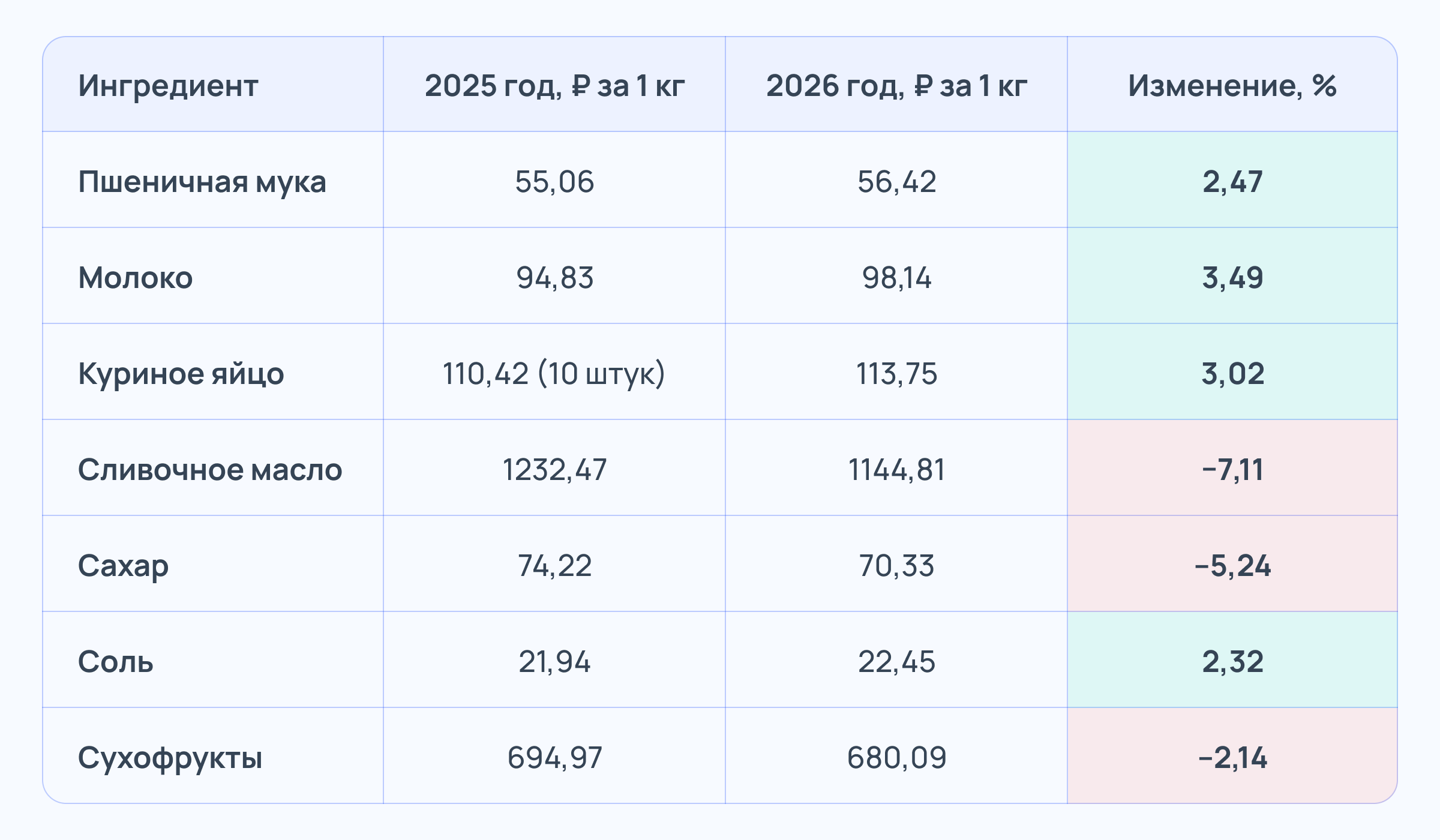Click the Изменение, % column header
Screen dimensions: 1440x840
coord(1232,86)
